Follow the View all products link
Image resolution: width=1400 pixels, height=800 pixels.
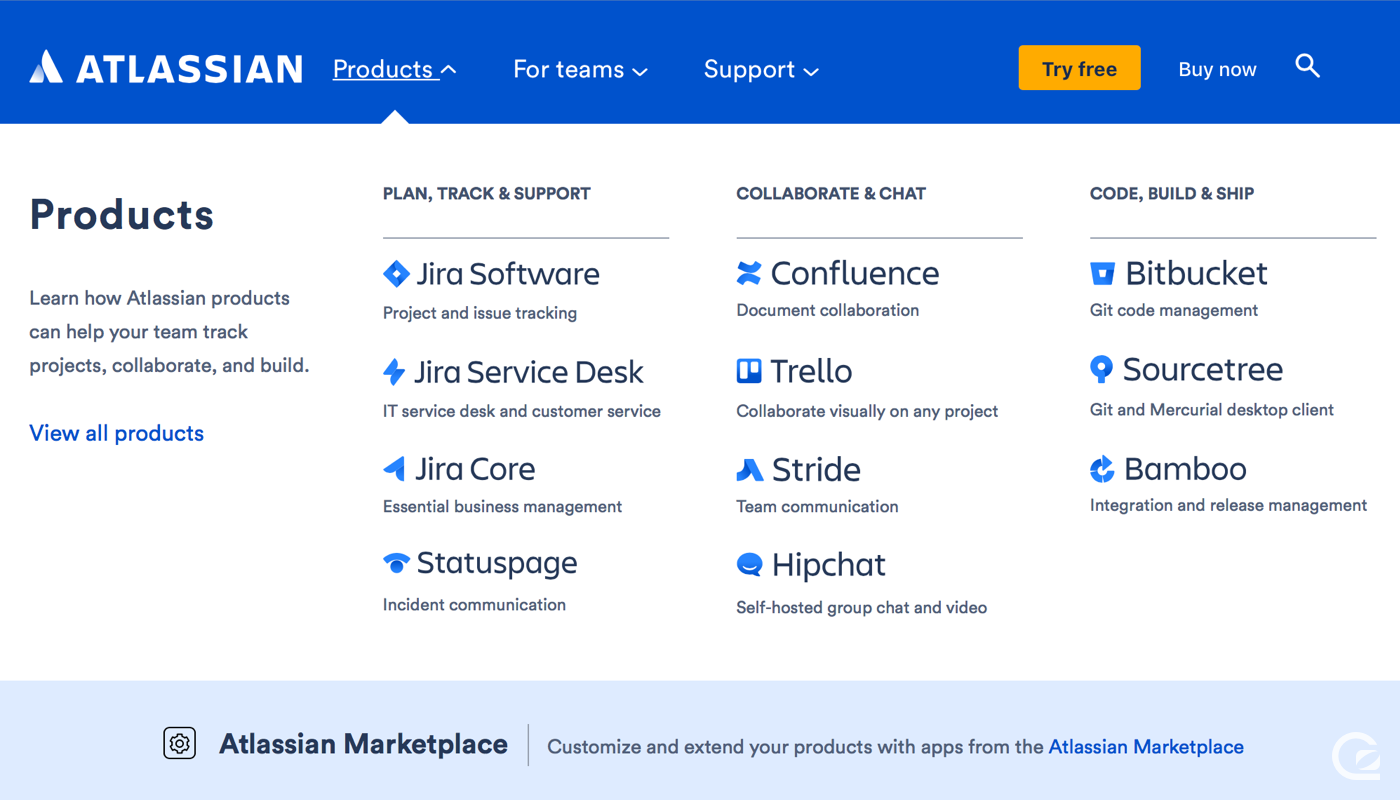coord(117,433)
